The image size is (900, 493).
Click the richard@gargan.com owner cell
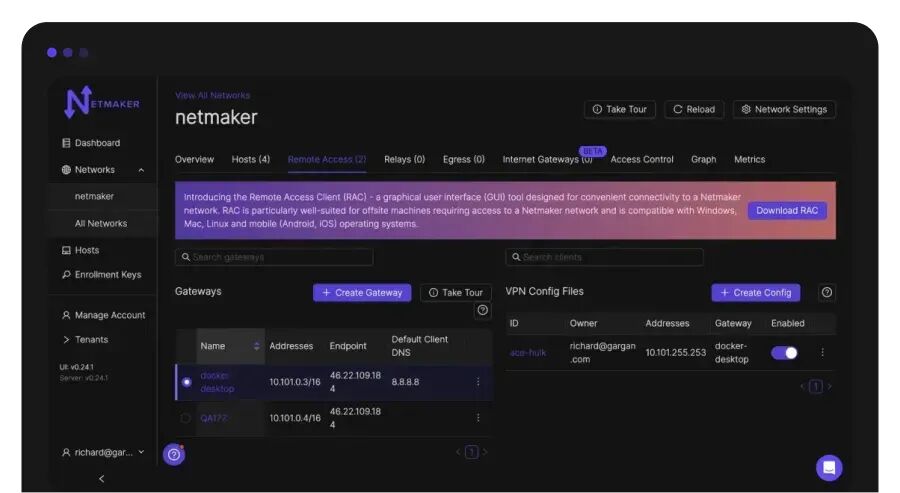click(603, 352)
